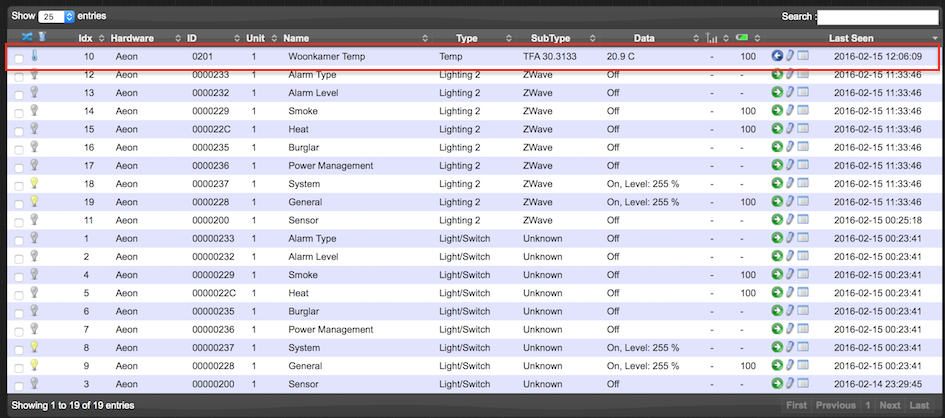Focus the Search input field
Screen dimensions: 945x418
(878, 16)
